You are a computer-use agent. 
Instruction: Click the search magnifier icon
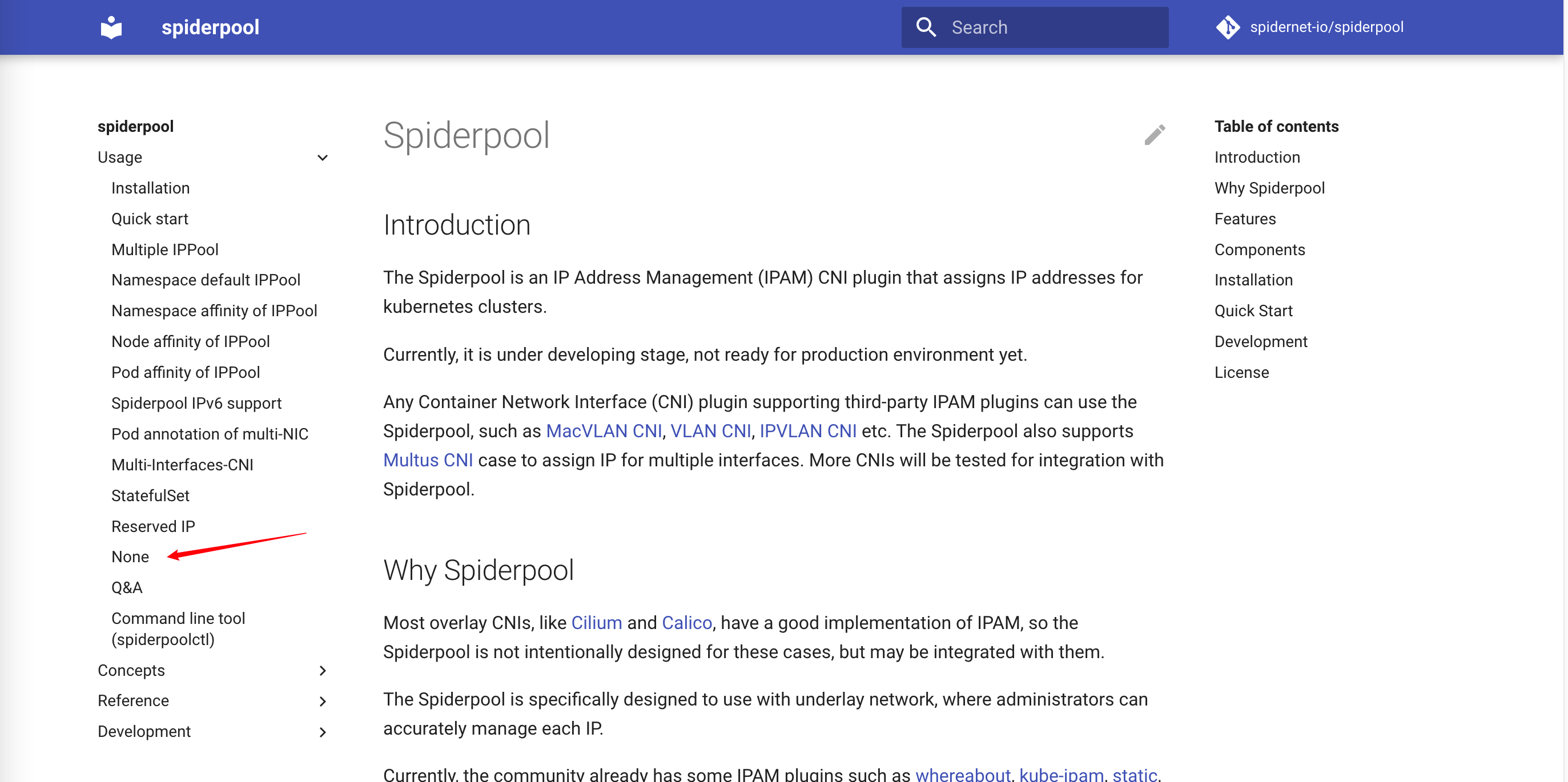coord(926,27)
